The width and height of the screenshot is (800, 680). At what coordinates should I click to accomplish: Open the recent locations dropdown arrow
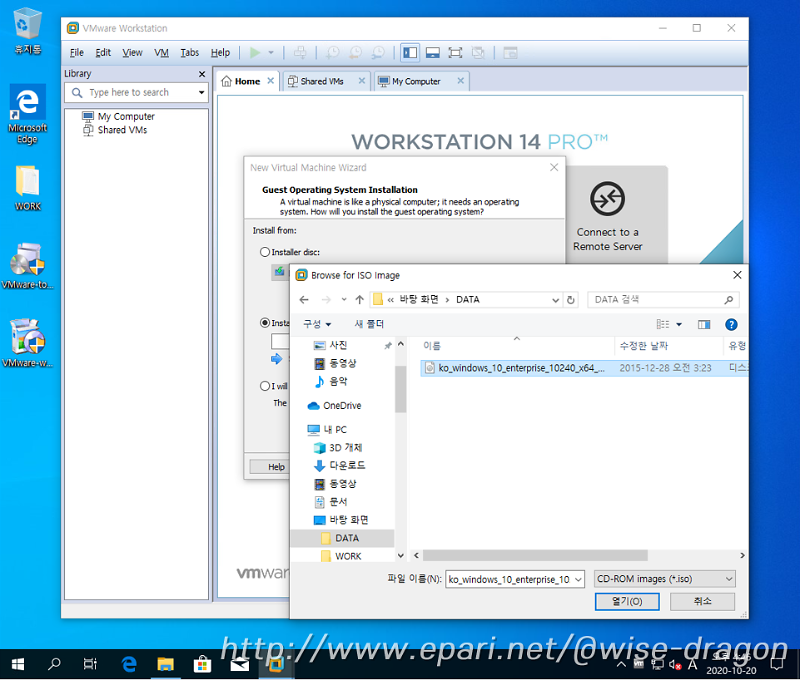[344, 299]
